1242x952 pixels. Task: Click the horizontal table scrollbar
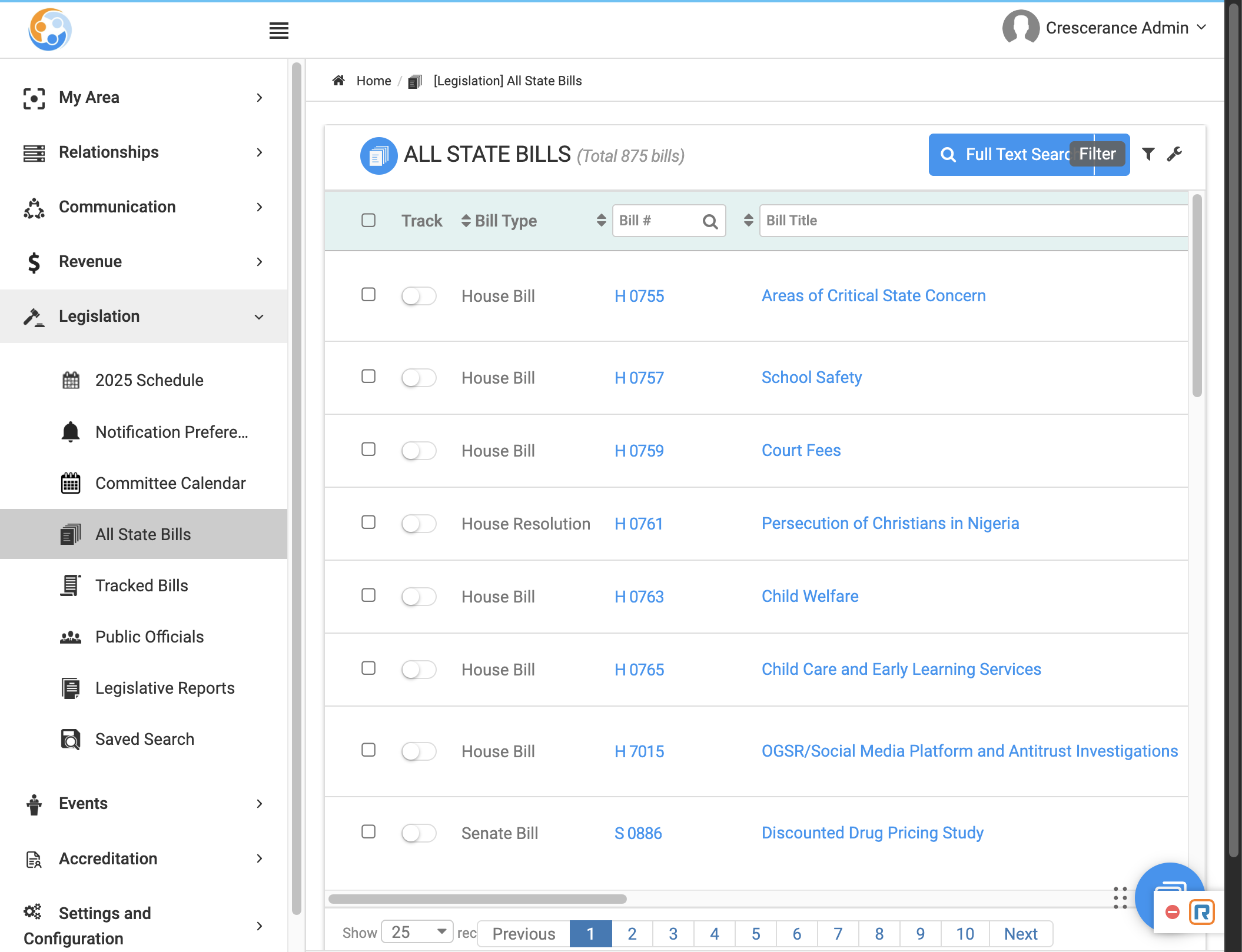tap(477, 899)
